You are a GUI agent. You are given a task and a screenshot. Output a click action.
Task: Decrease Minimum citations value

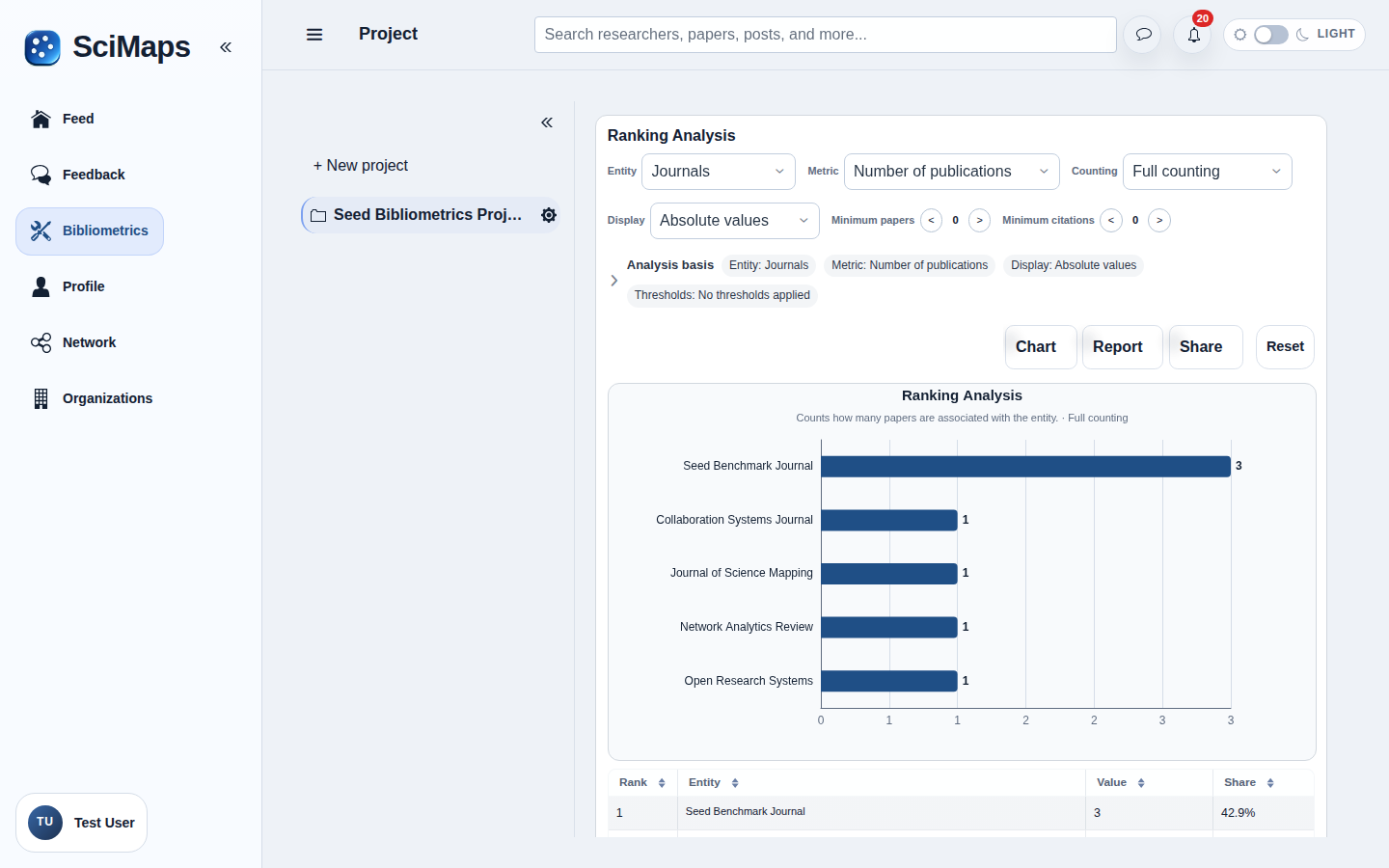[1111, 221]
